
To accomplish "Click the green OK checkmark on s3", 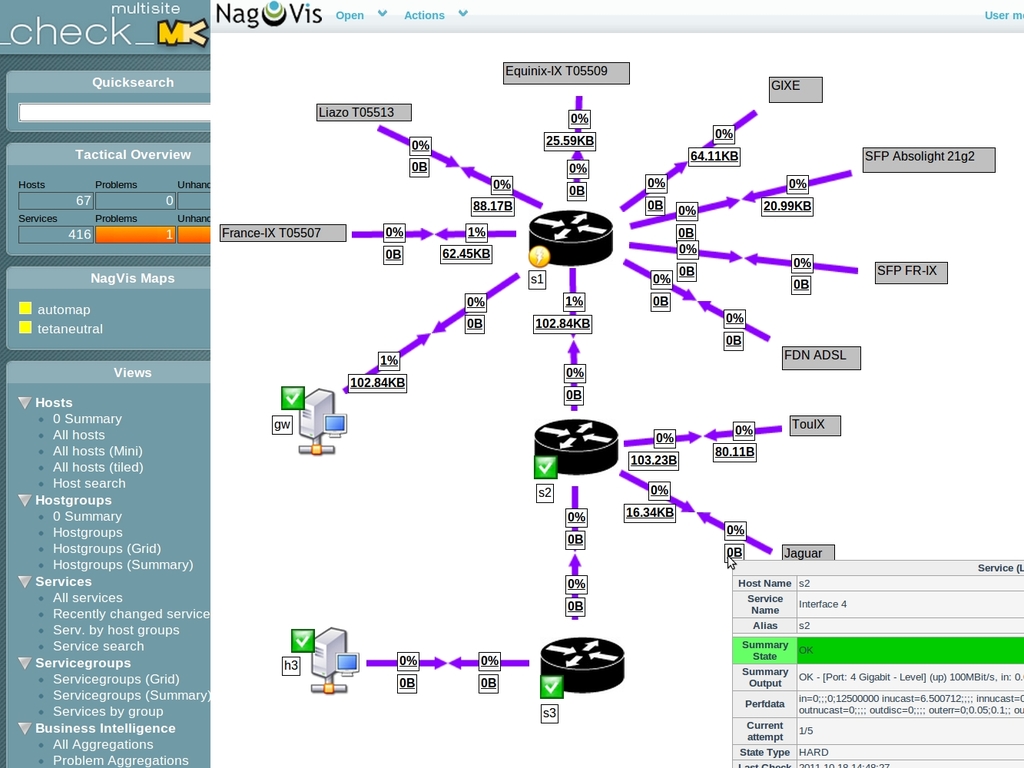I will point(552,686).
